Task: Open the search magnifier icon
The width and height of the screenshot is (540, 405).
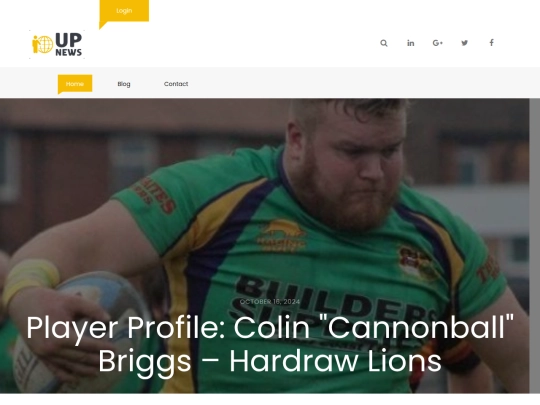Action: [384, 43]
